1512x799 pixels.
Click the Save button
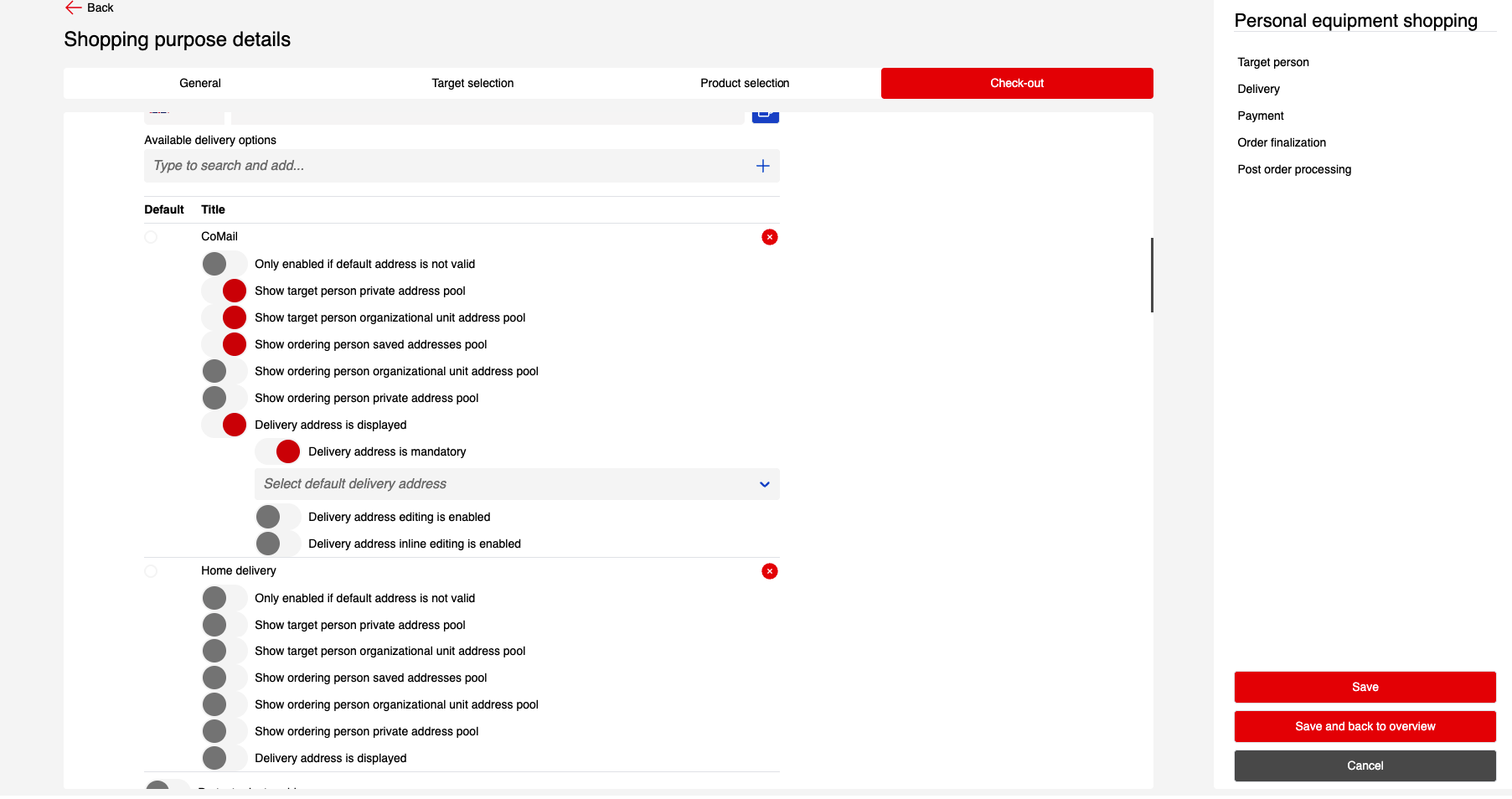click(1365, 687)
